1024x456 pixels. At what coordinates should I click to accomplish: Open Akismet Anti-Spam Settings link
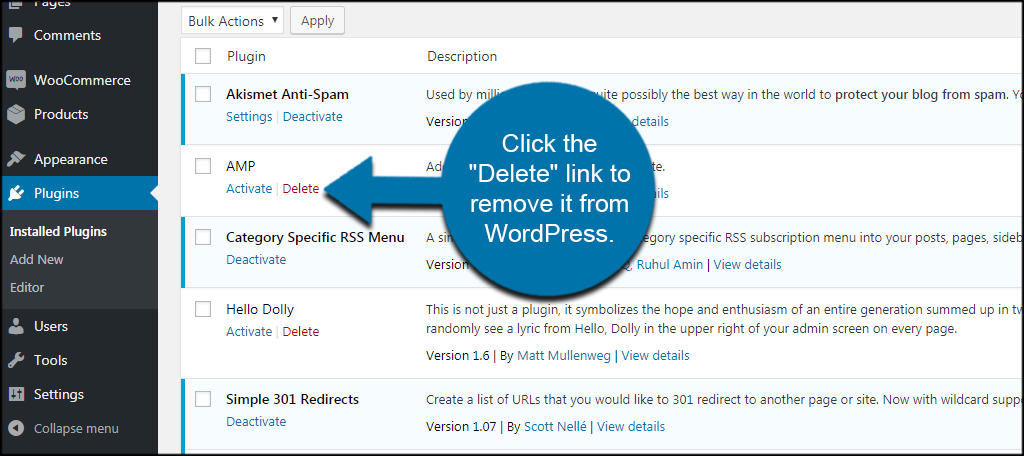click(249, 116)
